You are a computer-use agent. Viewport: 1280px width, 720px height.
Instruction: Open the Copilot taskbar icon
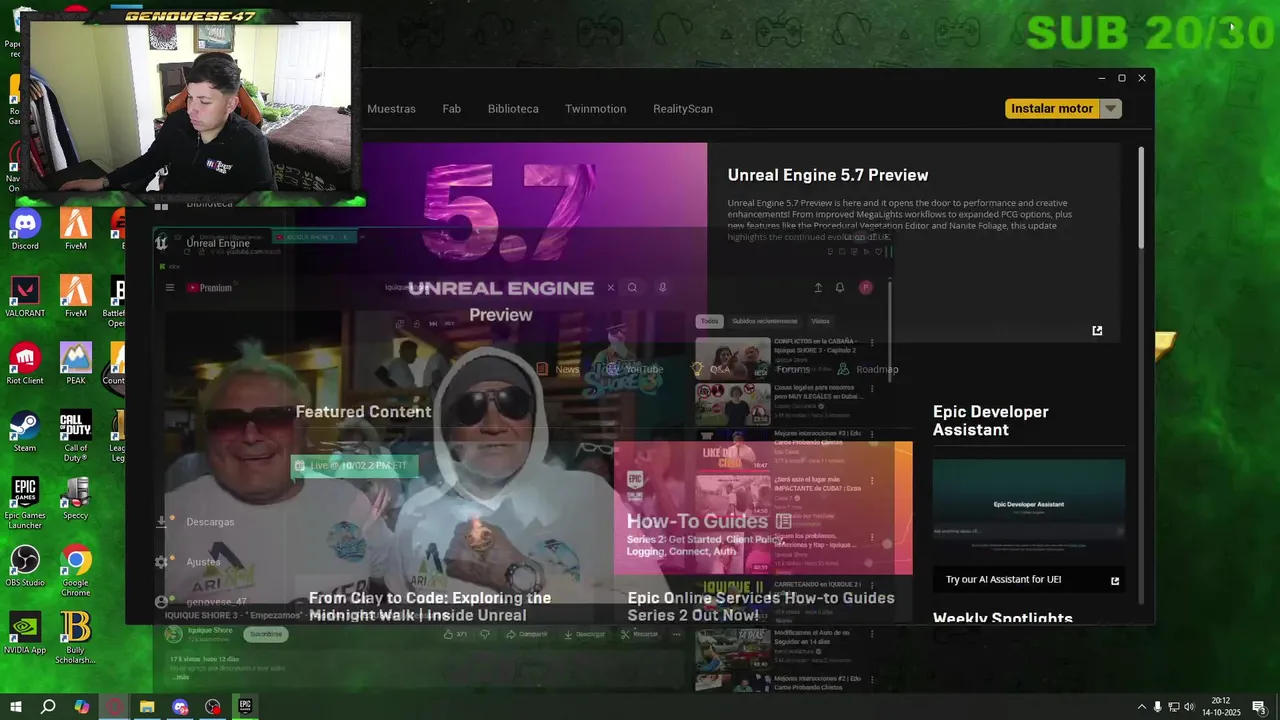coord(82,706)
